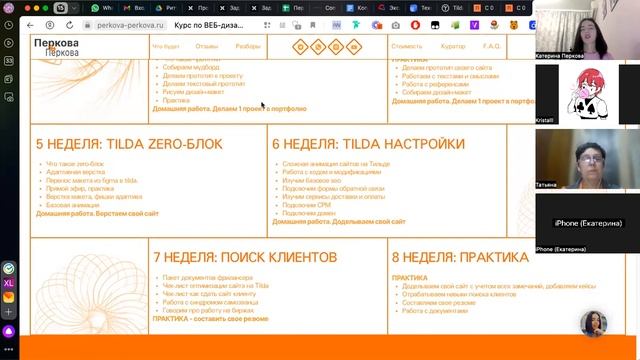Open the Yandex ID profile icon

pyautogui.click(x=50, y=25)
